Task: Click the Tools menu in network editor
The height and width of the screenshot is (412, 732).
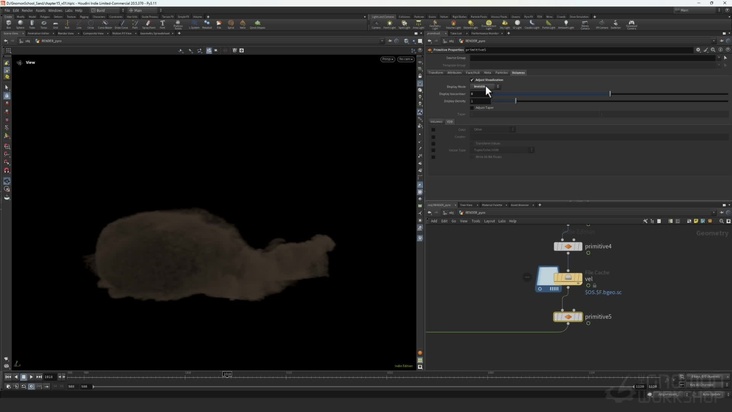Action: [476, 221]
